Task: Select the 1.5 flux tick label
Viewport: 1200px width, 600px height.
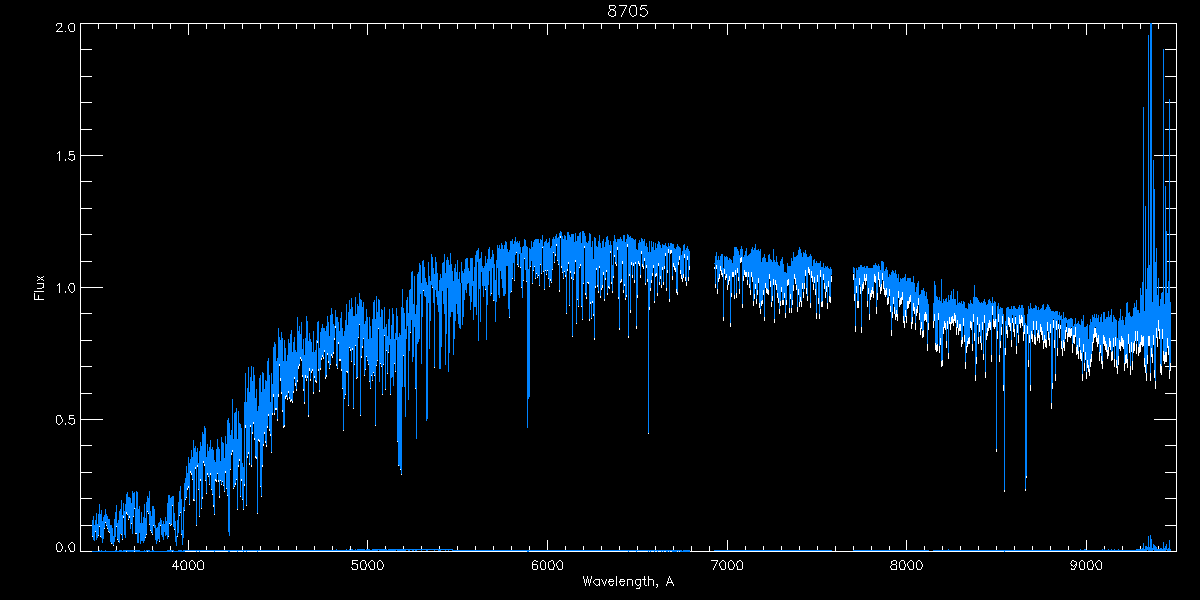Action: point(62,157)
